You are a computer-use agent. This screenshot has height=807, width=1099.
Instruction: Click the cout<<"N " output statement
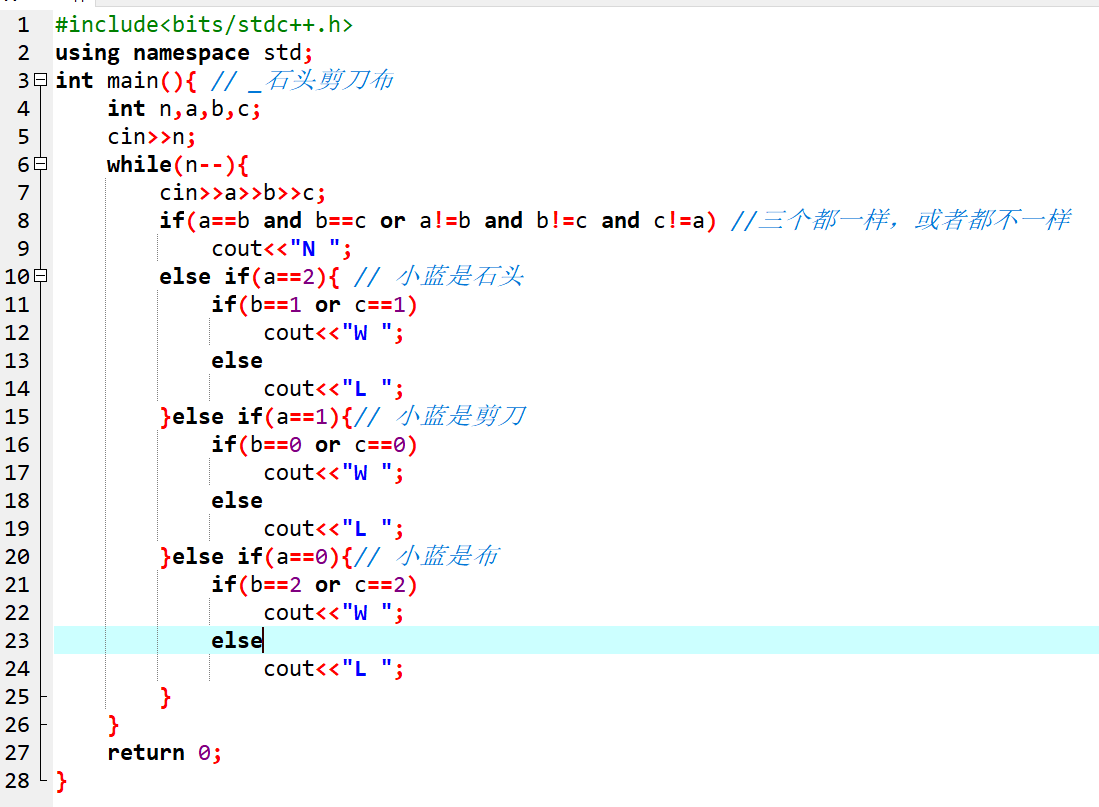[282, 248]
